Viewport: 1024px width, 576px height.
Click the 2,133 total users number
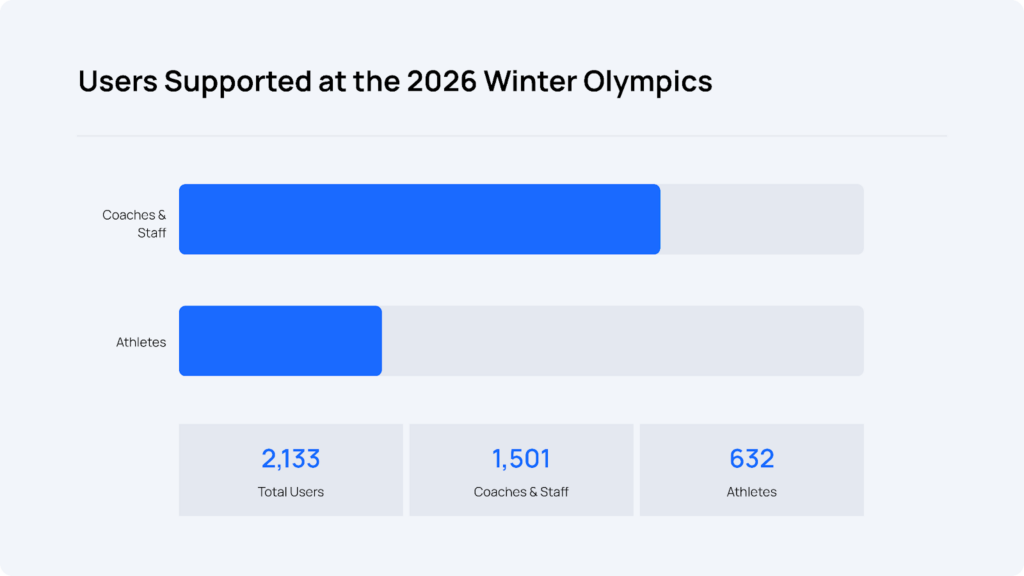click(x=291, y=459)
